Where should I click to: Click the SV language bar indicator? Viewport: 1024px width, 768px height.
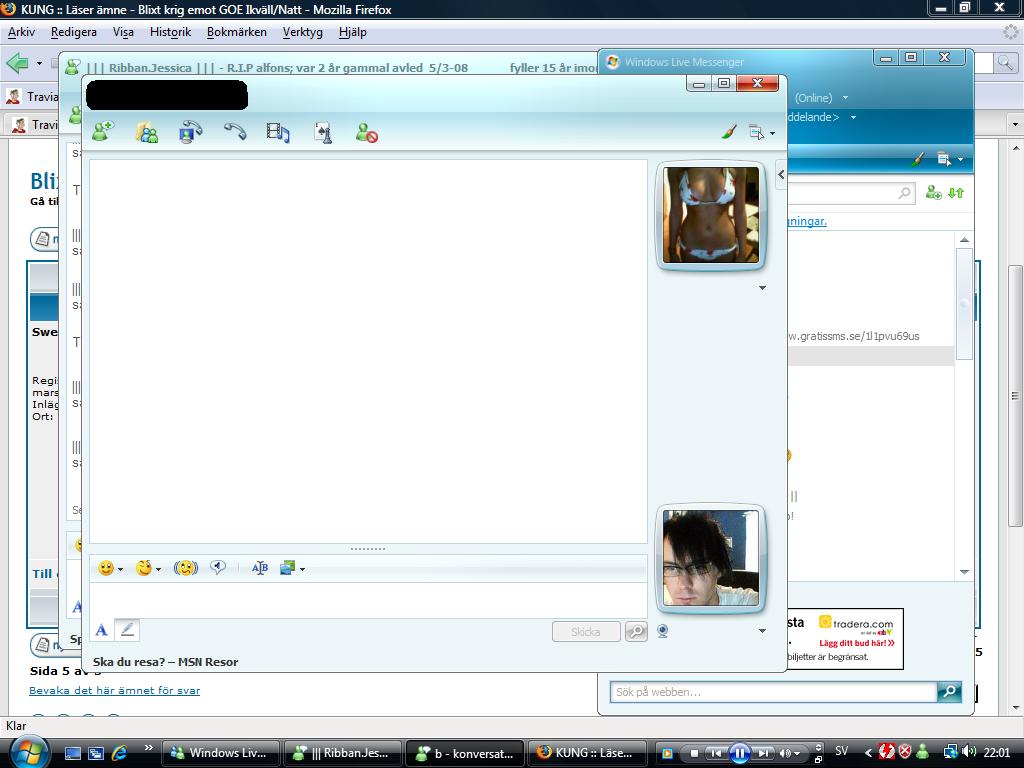[842, 751]
